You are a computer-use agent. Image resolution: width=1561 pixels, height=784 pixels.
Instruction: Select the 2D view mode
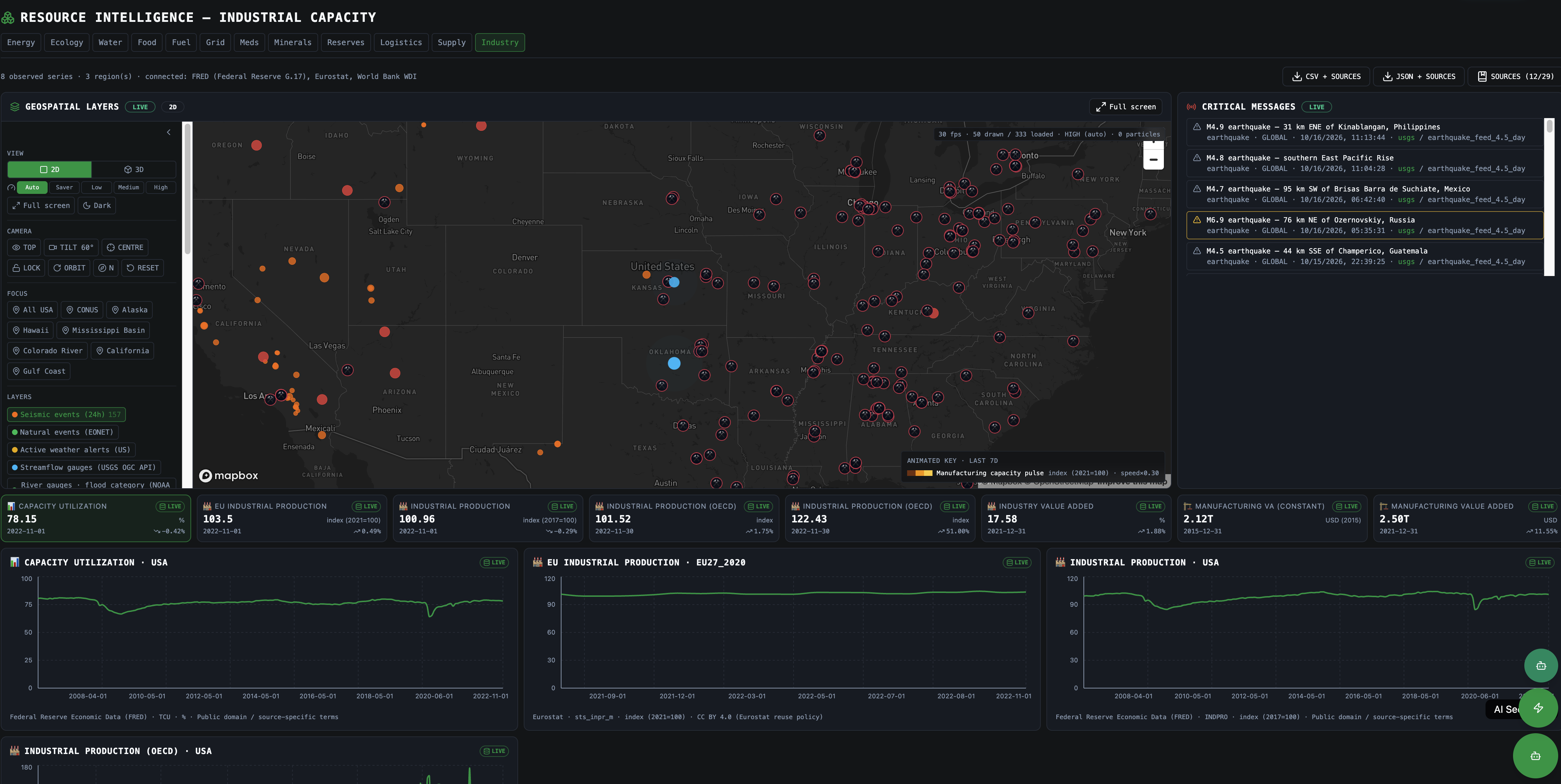coord(50,170)
